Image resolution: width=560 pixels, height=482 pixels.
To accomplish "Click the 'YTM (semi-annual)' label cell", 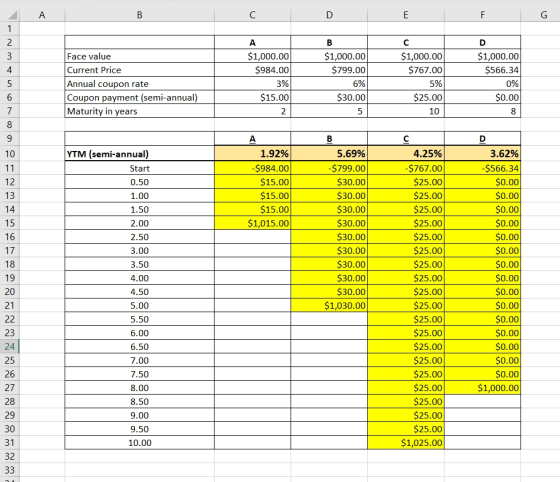I will click(x=140, y=154).
